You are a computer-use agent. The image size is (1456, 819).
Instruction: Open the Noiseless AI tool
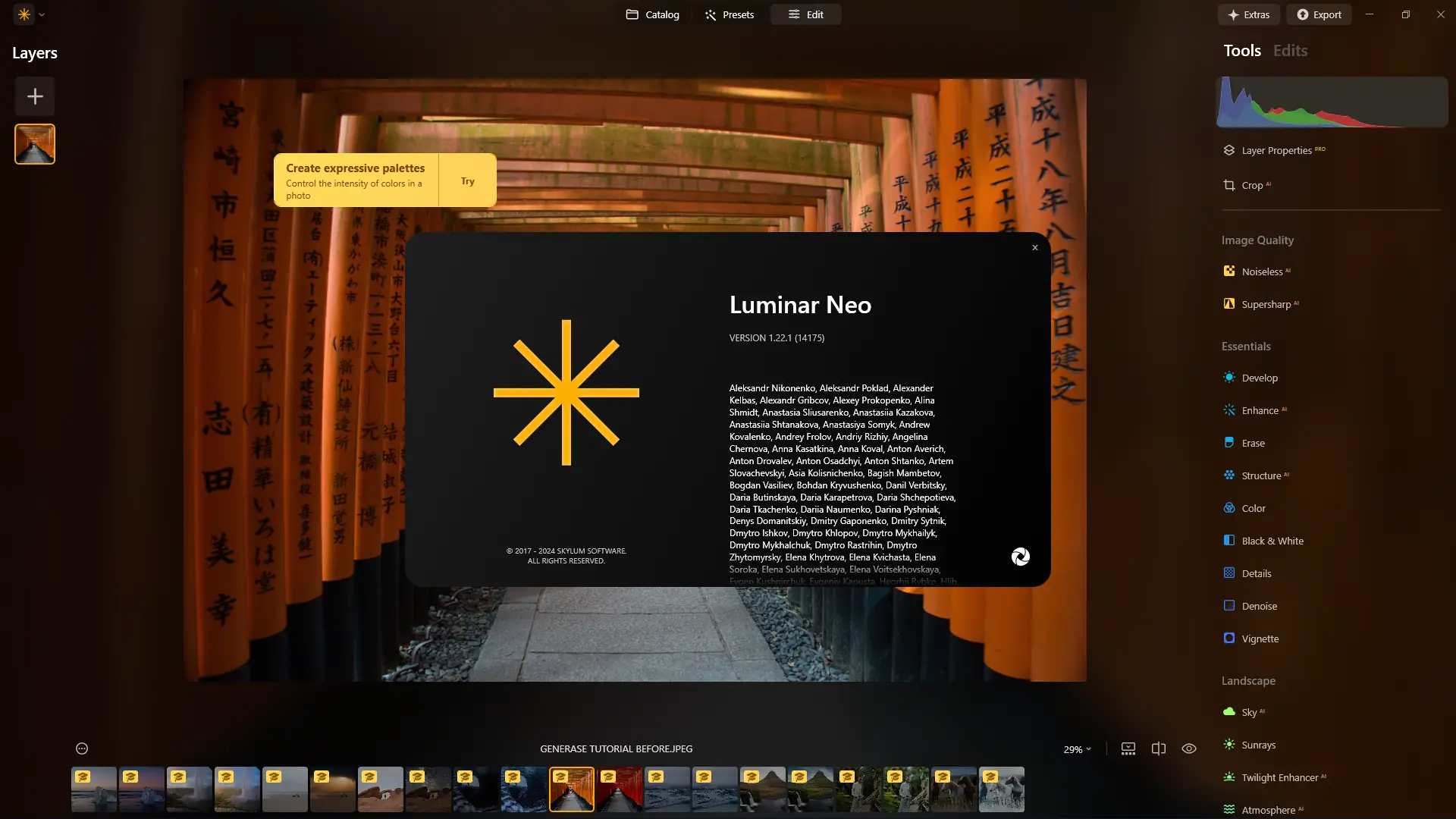[x=1262, y=271]
